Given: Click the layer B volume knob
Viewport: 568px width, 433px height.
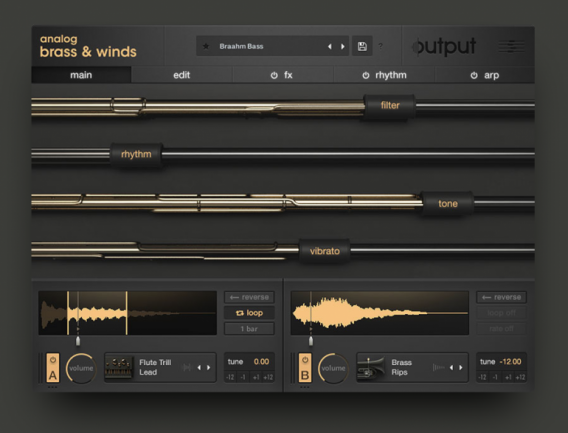Looking at the screenshot, I should 333,368.
